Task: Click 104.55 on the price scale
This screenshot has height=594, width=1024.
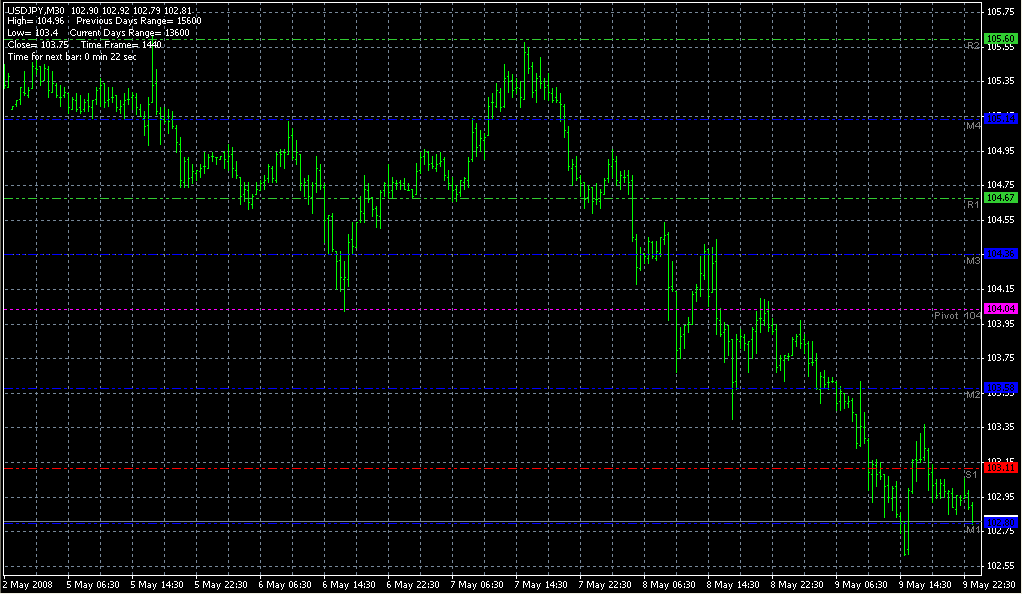Action: 1001,220
